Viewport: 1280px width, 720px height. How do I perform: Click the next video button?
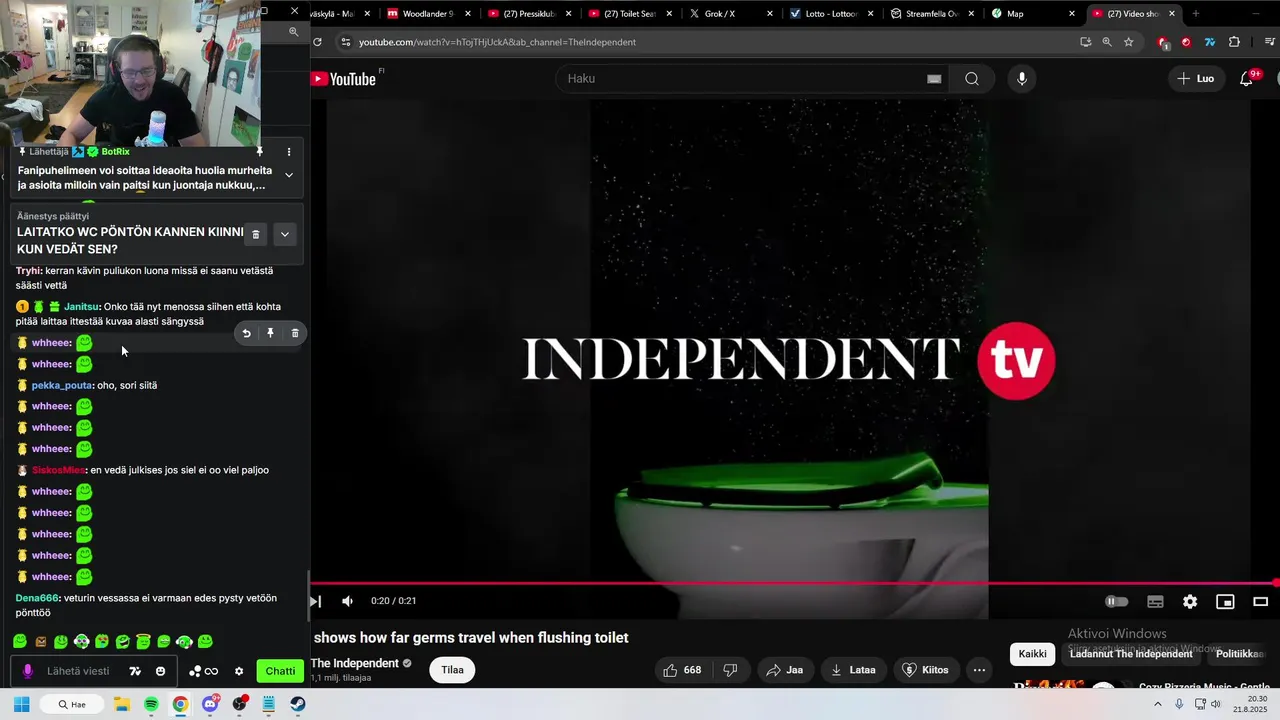point(316,601)
